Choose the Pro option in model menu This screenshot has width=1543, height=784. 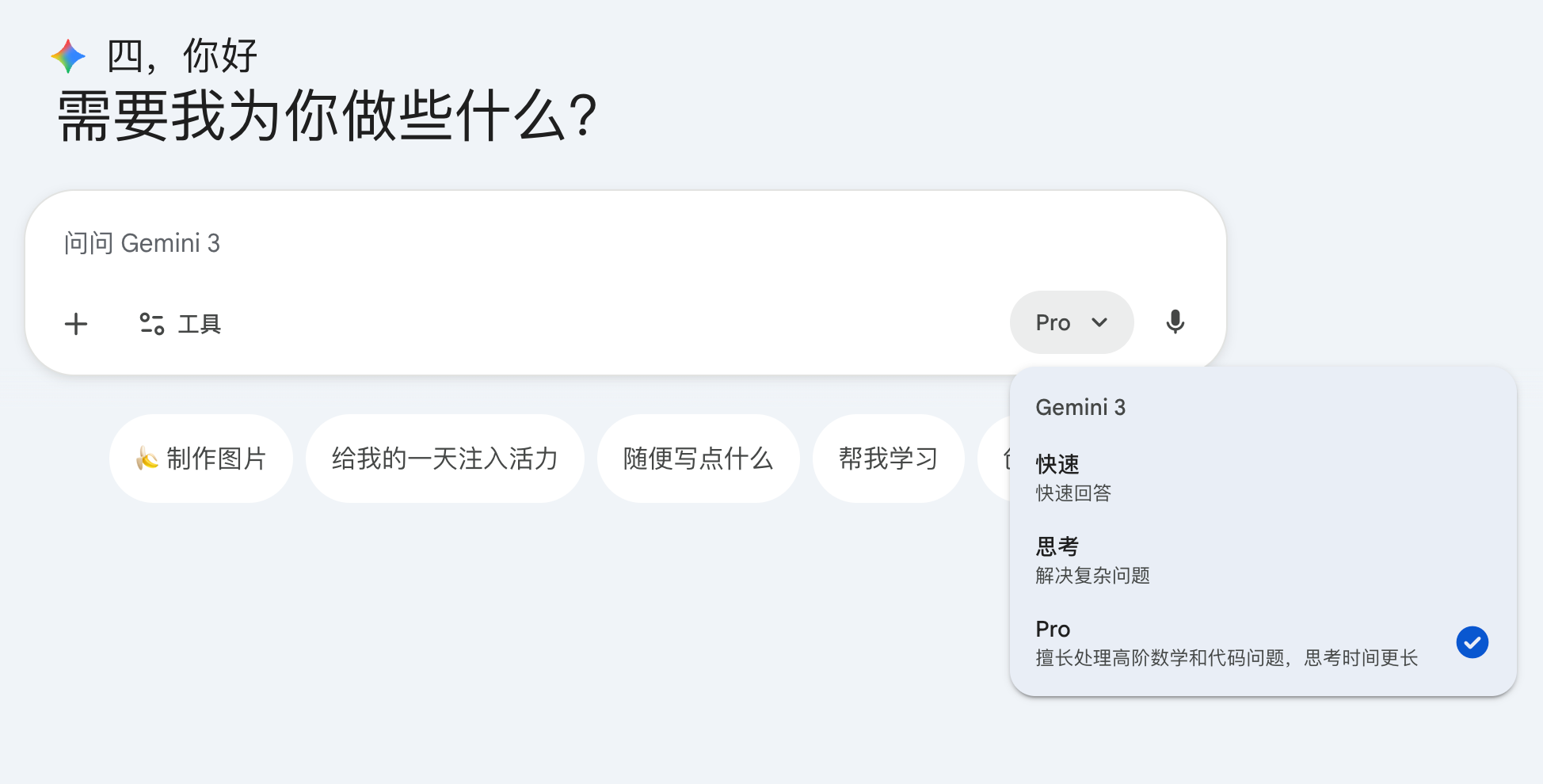(x=1263, y=642)
